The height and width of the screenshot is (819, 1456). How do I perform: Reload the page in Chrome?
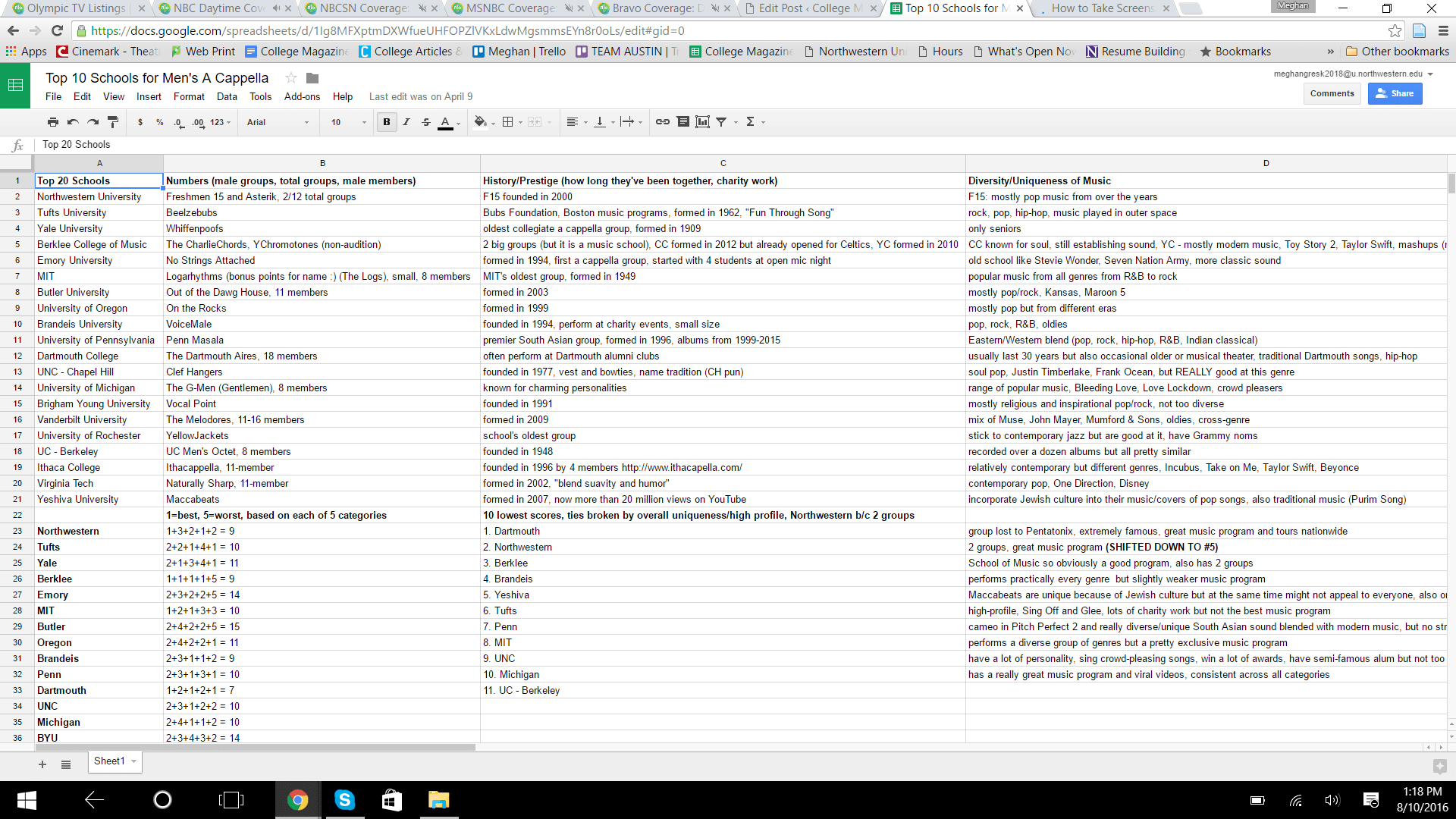[57, 31]
